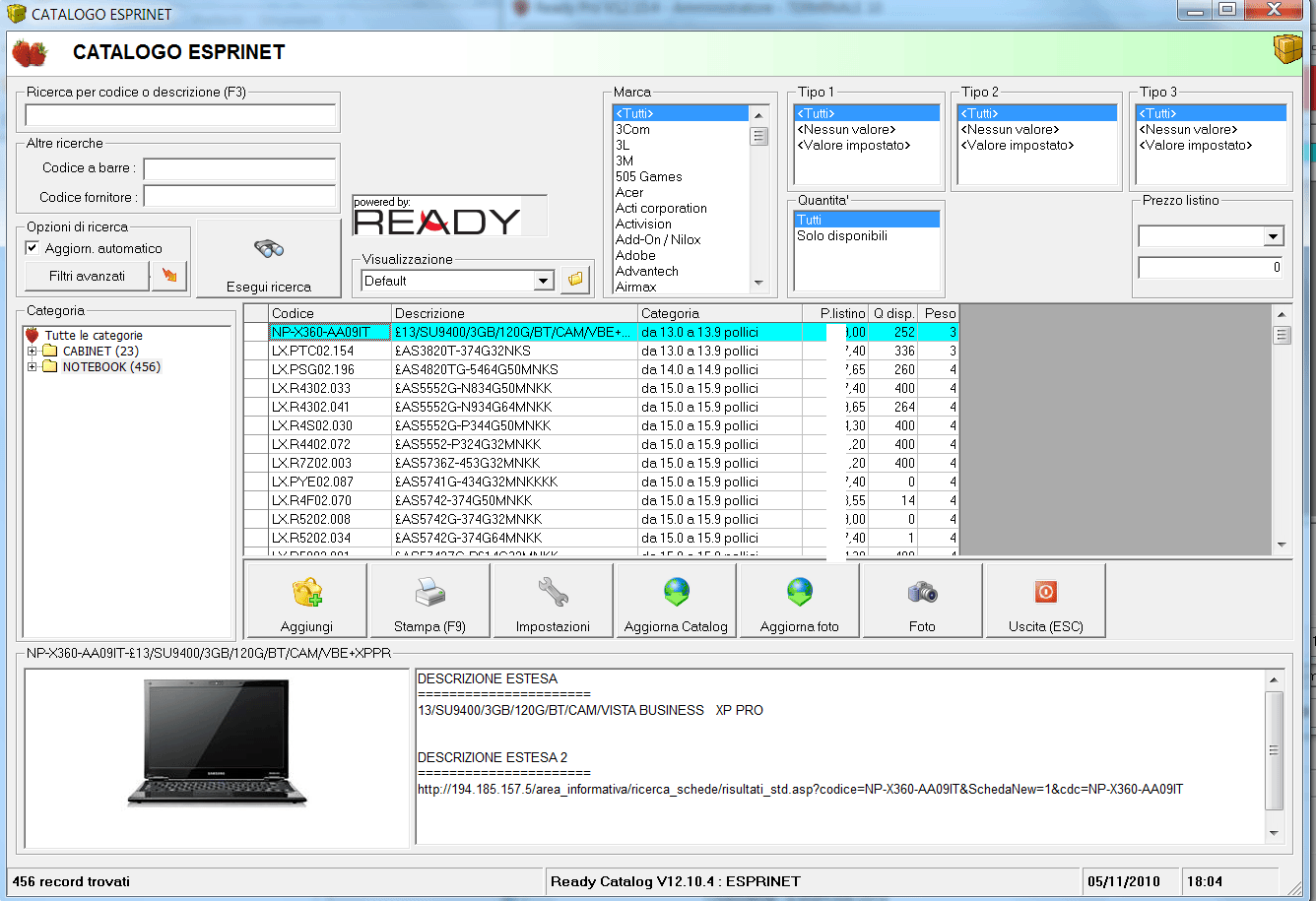Click the Q.disp. column header

[x=893, y=314]
